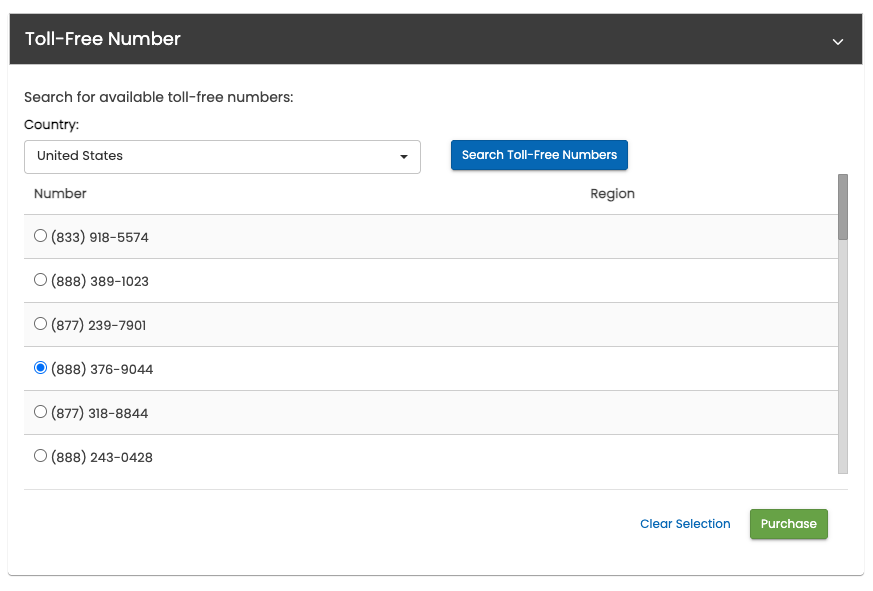Select radio button for (877) 239-7901
The image size is (873, 591).
[x=40, y=324]
